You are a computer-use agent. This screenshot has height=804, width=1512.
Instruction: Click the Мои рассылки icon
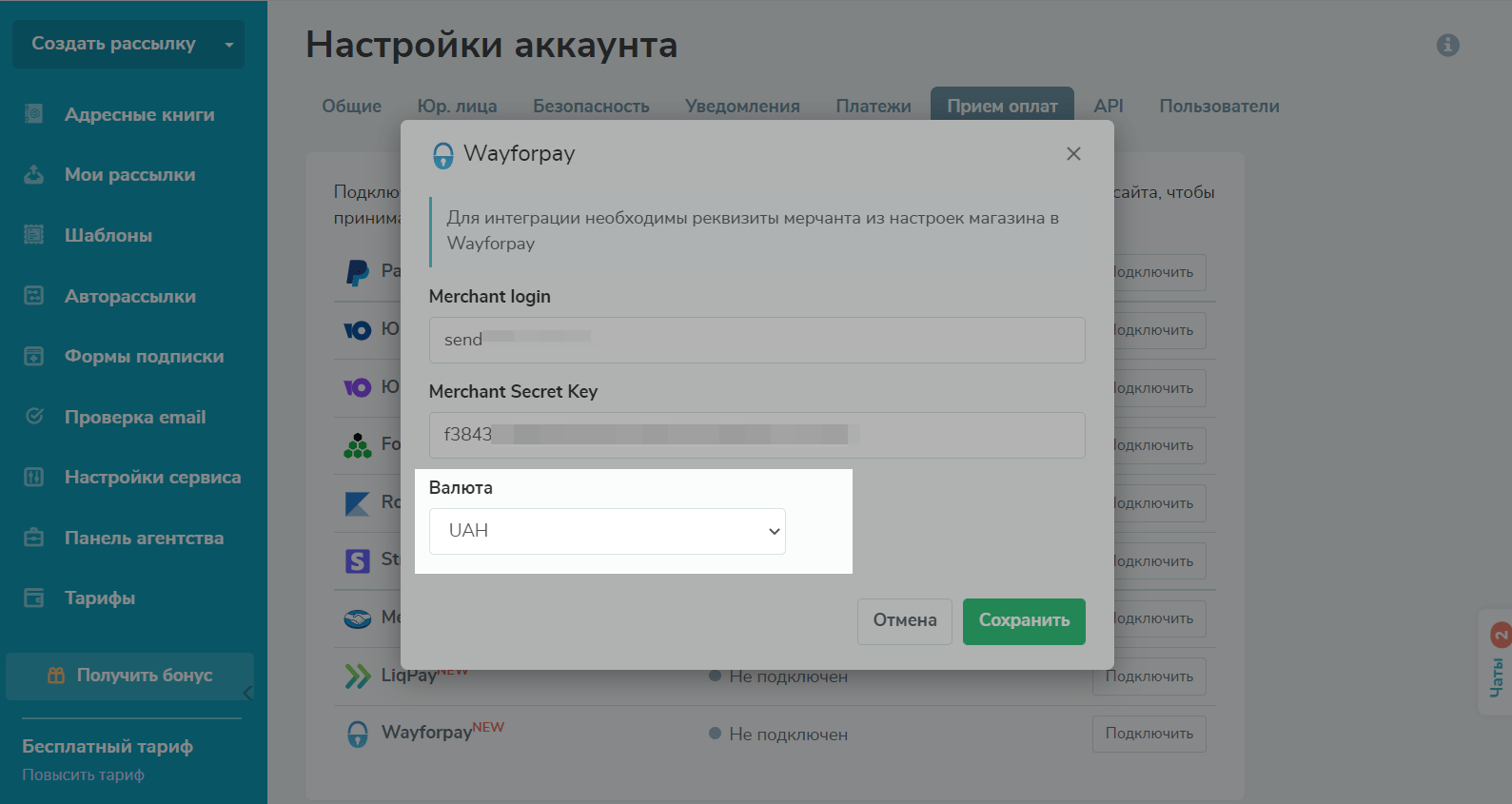[33, 174]
